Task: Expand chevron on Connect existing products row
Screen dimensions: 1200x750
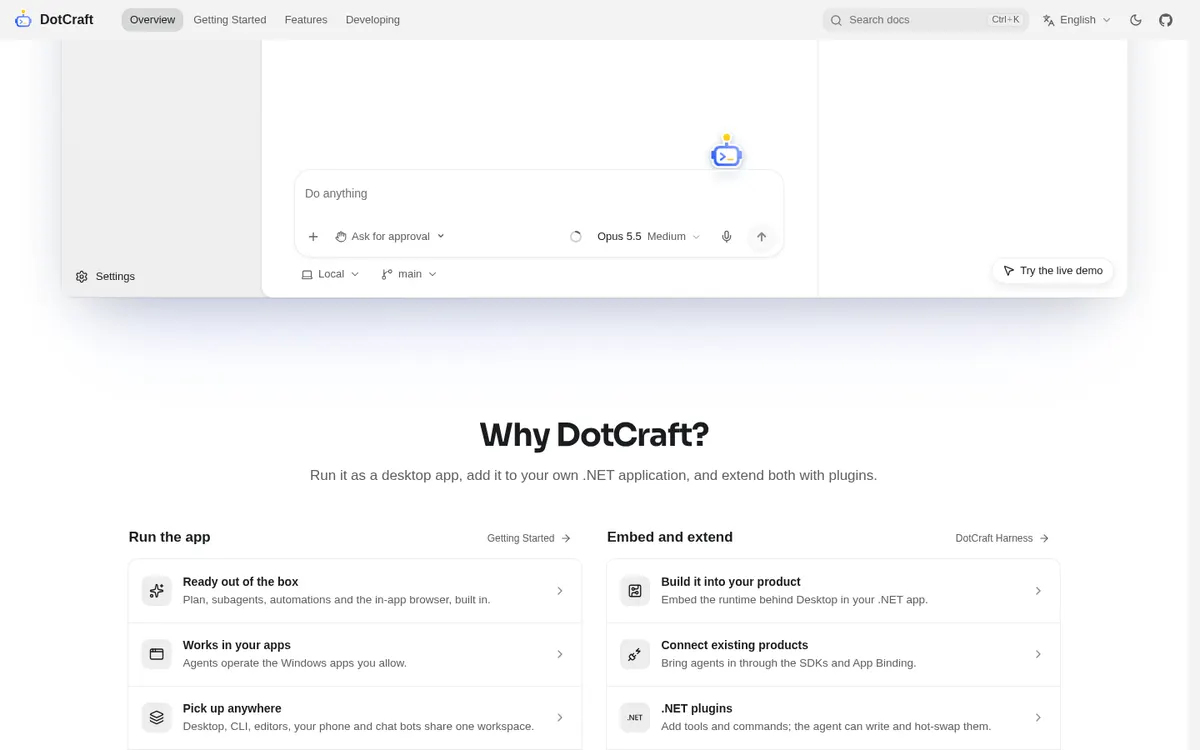Action: (x=1038, y=654)
